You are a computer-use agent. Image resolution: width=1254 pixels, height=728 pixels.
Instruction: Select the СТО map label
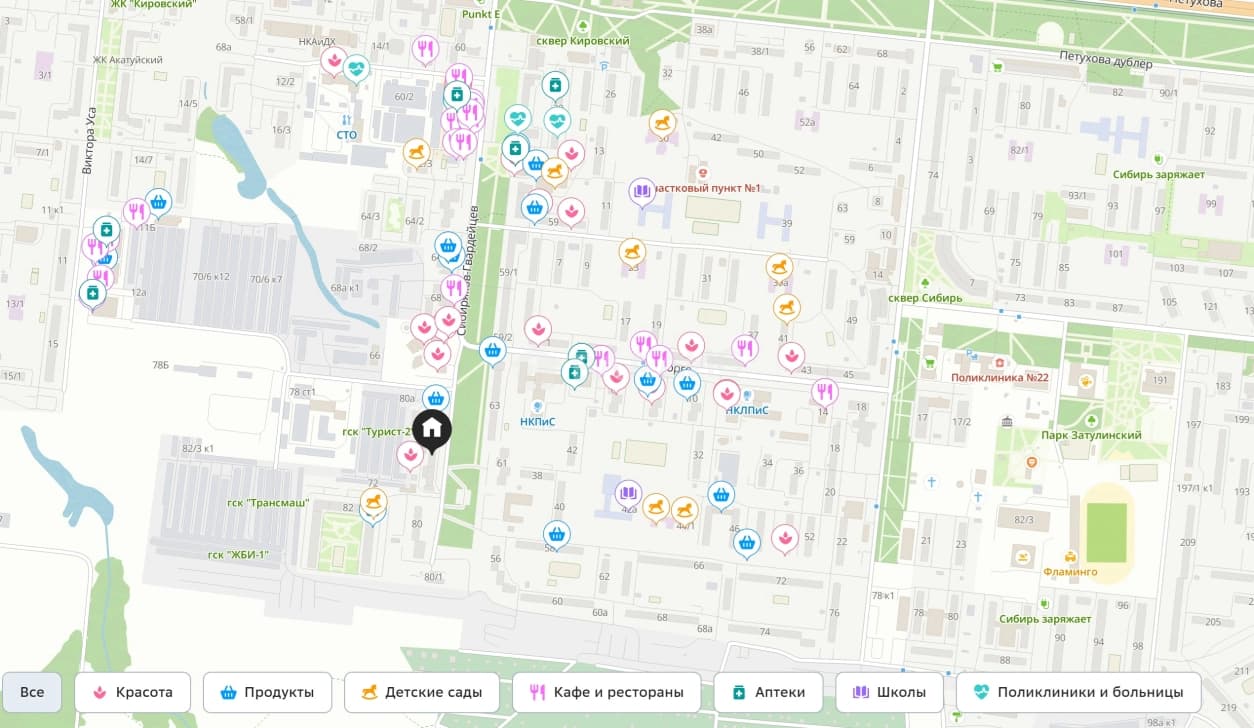(347, 134)
